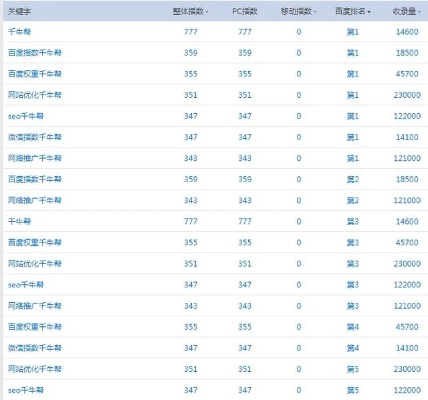Open keyword 百度指数千牛帮 ranked 第2
428x400 pixels.
click(x=35, y=179)
